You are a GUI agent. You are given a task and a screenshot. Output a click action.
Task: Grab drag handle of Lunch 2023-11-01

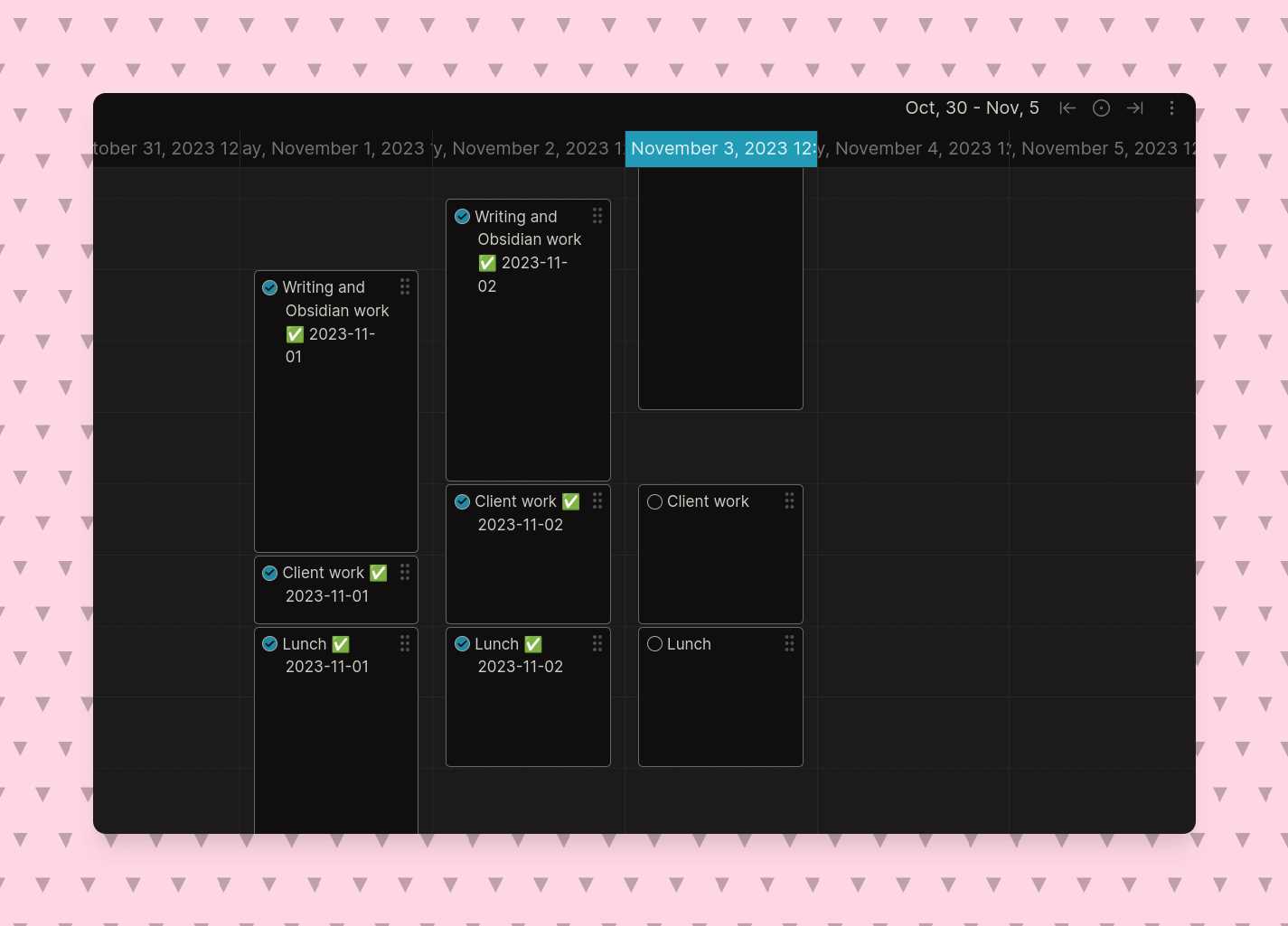tap(405, 643)
